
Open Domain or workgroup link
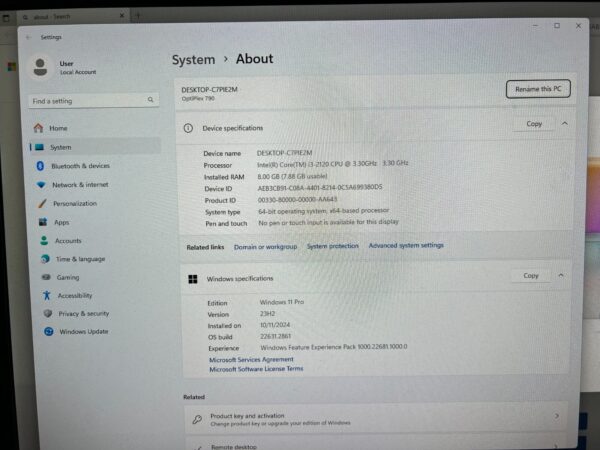265,247
